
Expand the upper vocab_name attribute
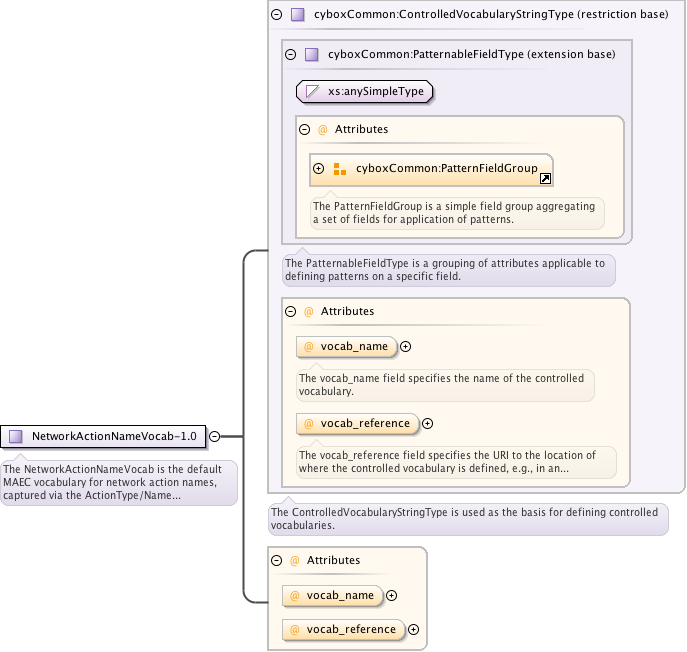pos(406,346)
